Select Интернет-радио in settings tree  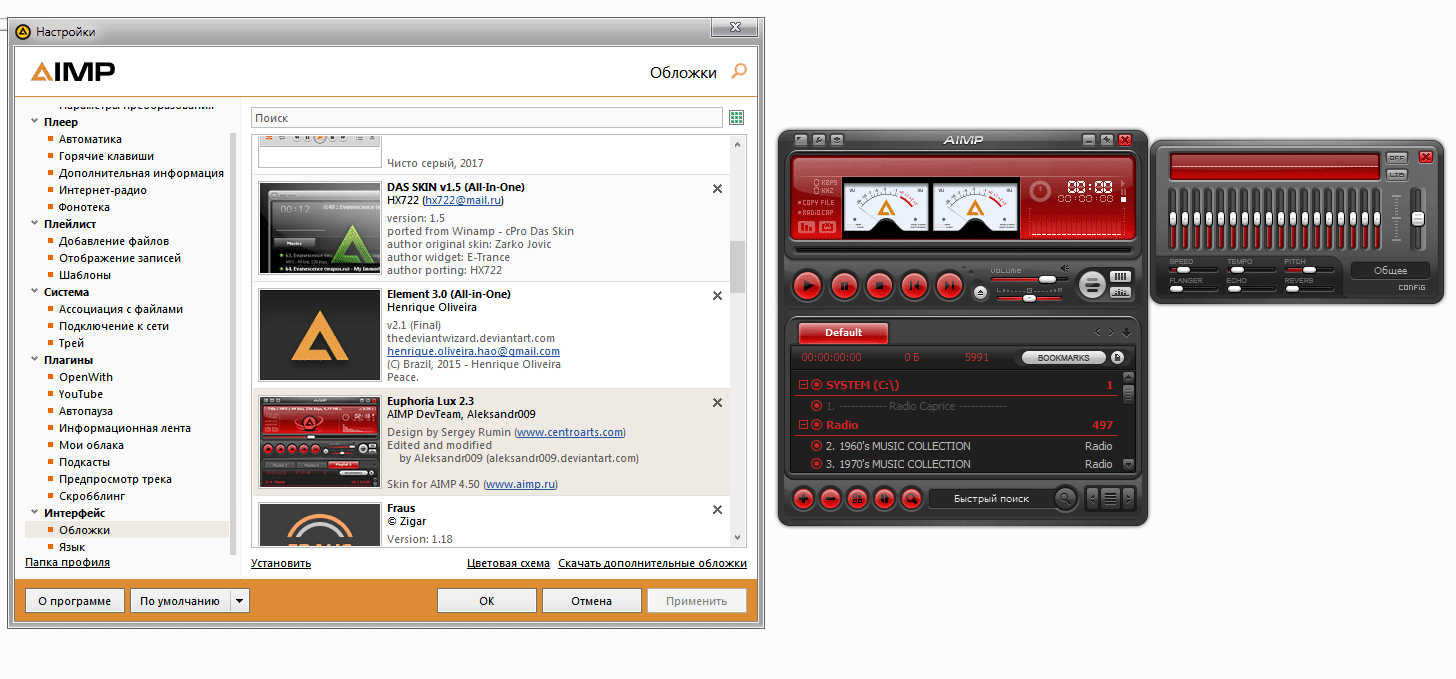103,190
